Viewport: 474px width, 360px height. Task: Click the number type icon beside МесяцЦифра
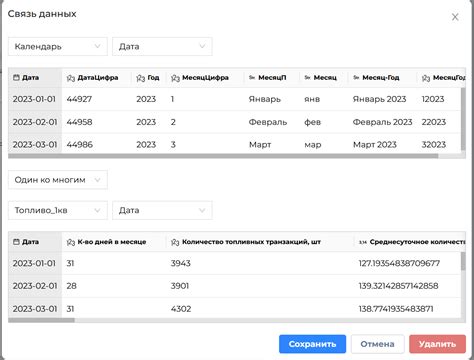(175, 78)
